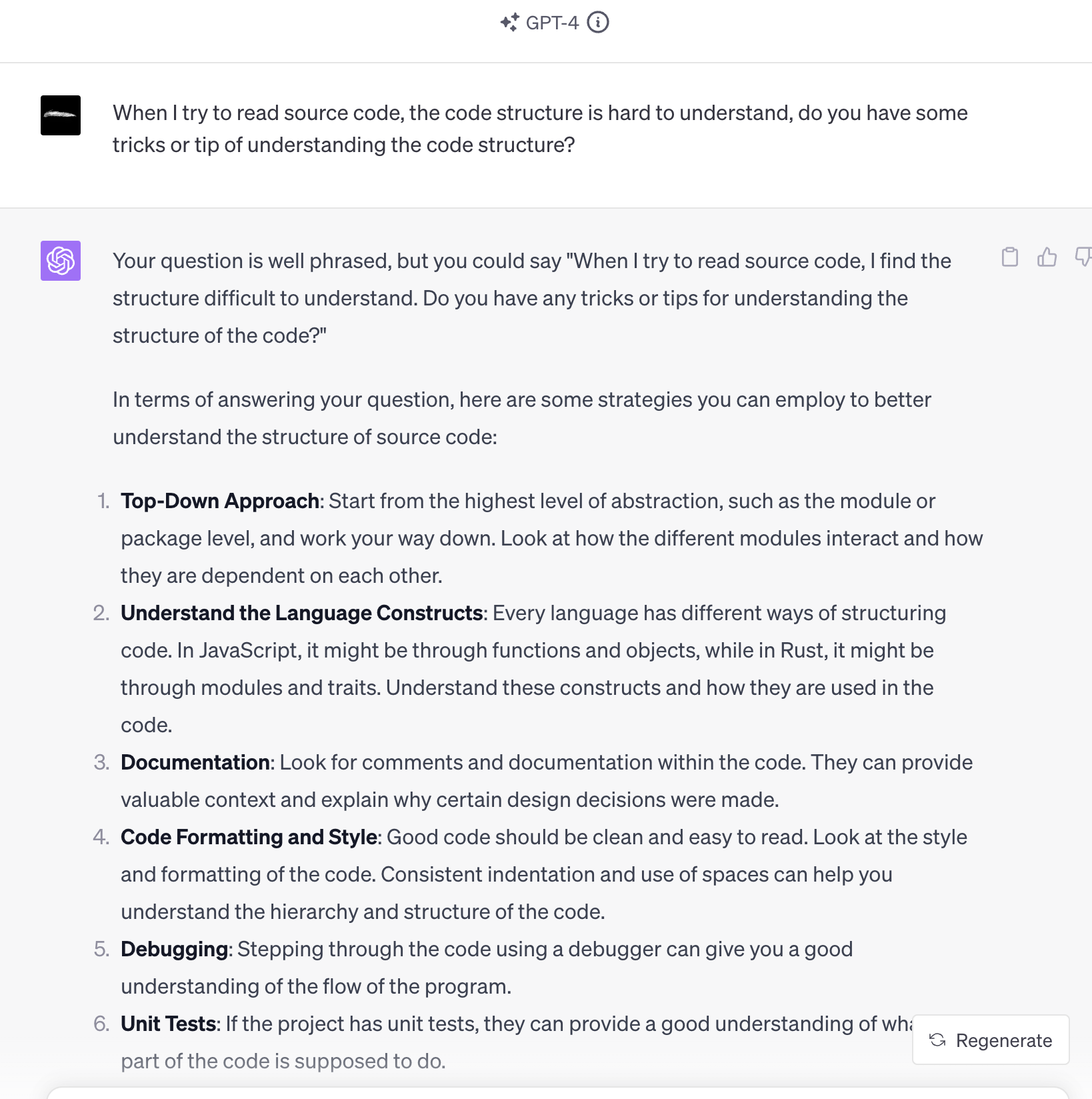Screen dimensions: 1092x1099
Task: Give the response a thumbs up
Action: 1047,257
